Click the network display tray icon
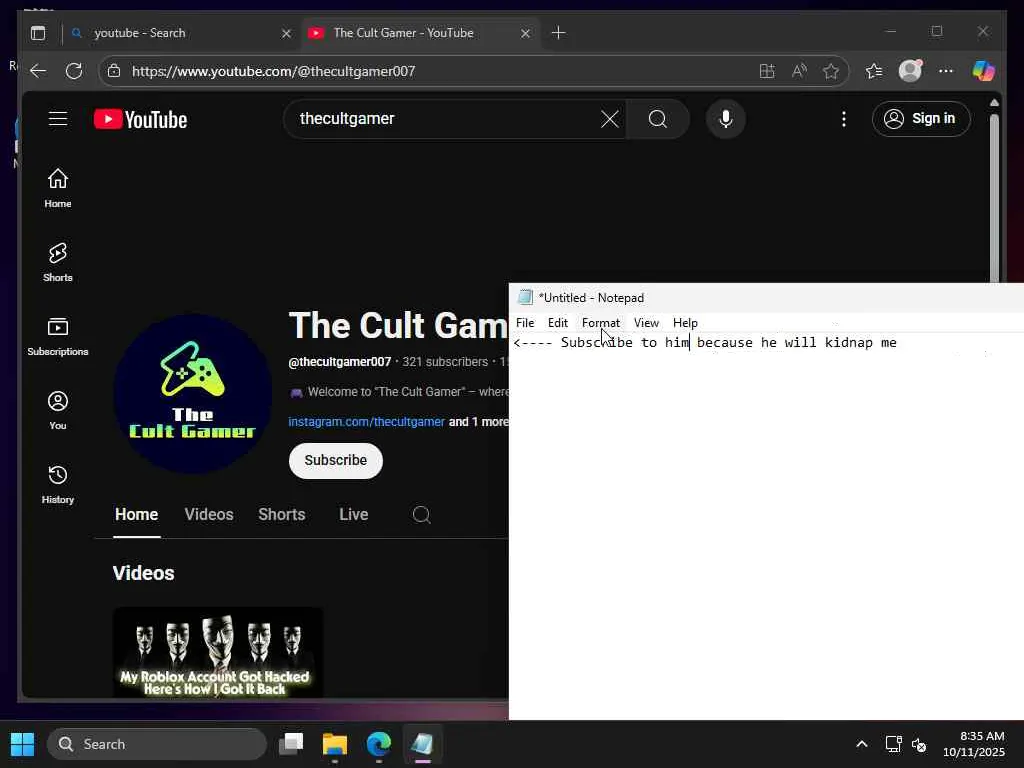Viewport: 1024px width, 768px height. click(x=893, y=744)
